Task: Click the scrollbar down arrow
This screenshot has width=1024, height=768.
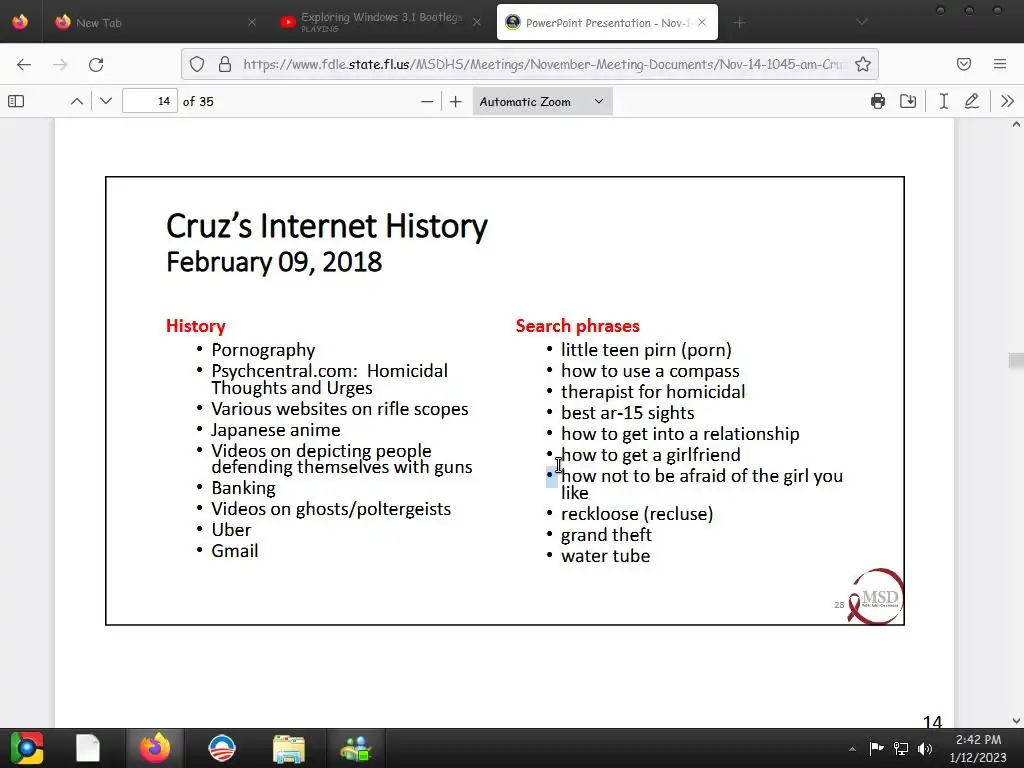Action: 1016,721
